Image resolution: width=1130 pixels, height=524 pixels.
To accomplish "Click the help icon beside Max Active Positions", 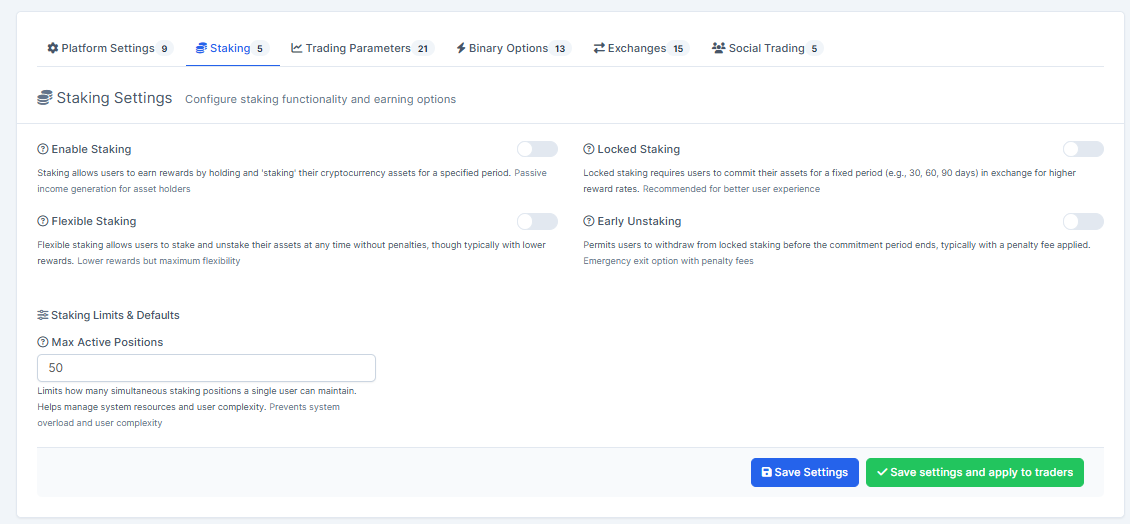I will (43, 342).
